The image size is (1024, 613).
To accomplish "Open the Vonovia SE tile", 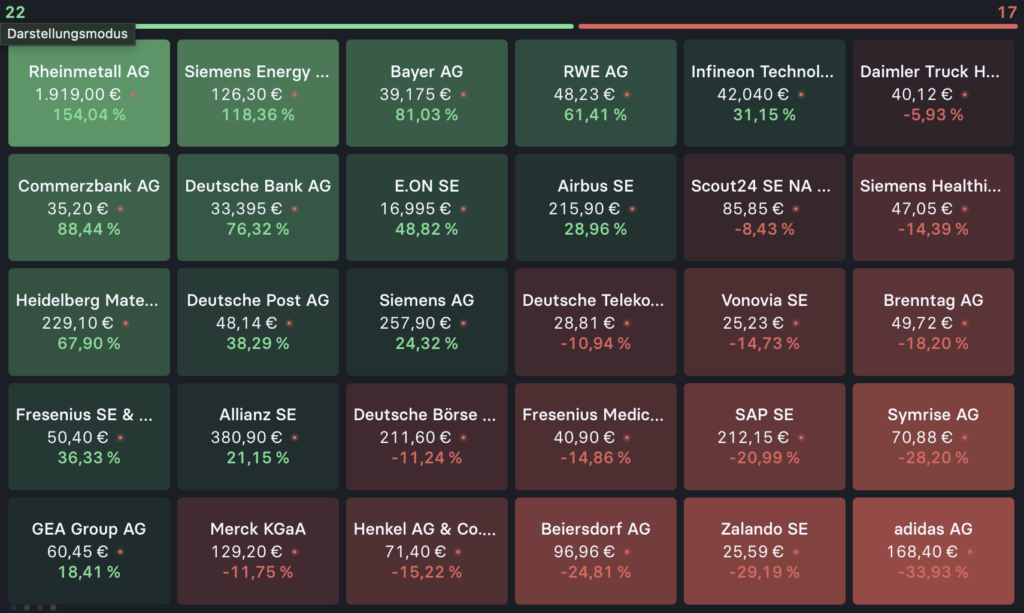I will click(764, 322).
